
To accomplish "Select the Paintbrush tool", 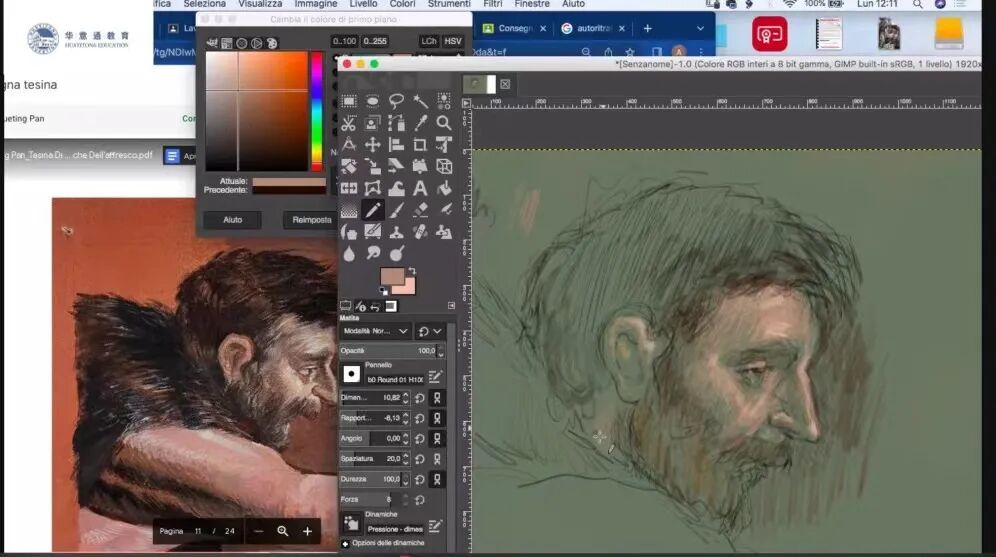I will 396,210.
